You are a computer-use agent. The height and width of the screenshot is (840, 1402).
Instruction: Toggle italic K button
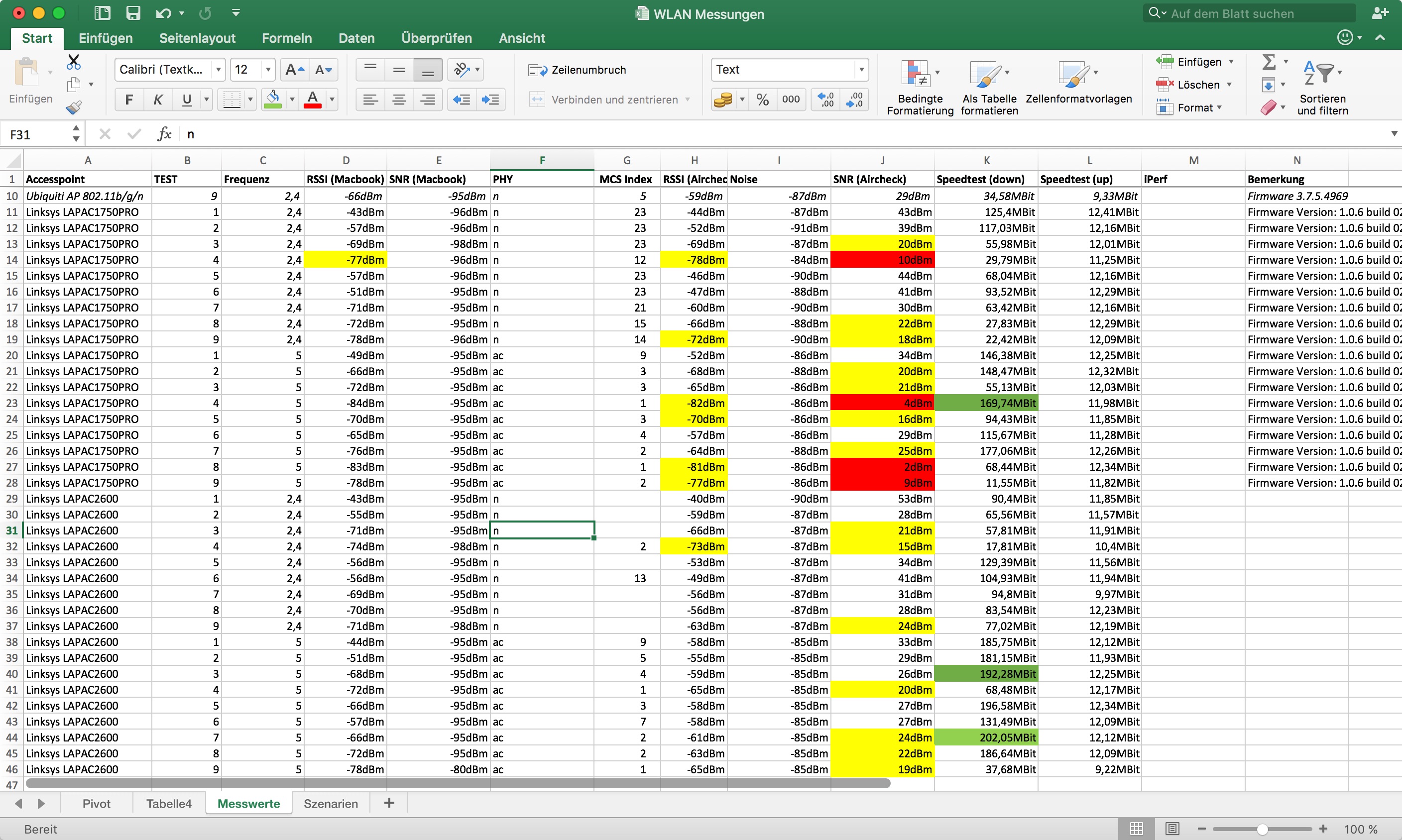157,100
